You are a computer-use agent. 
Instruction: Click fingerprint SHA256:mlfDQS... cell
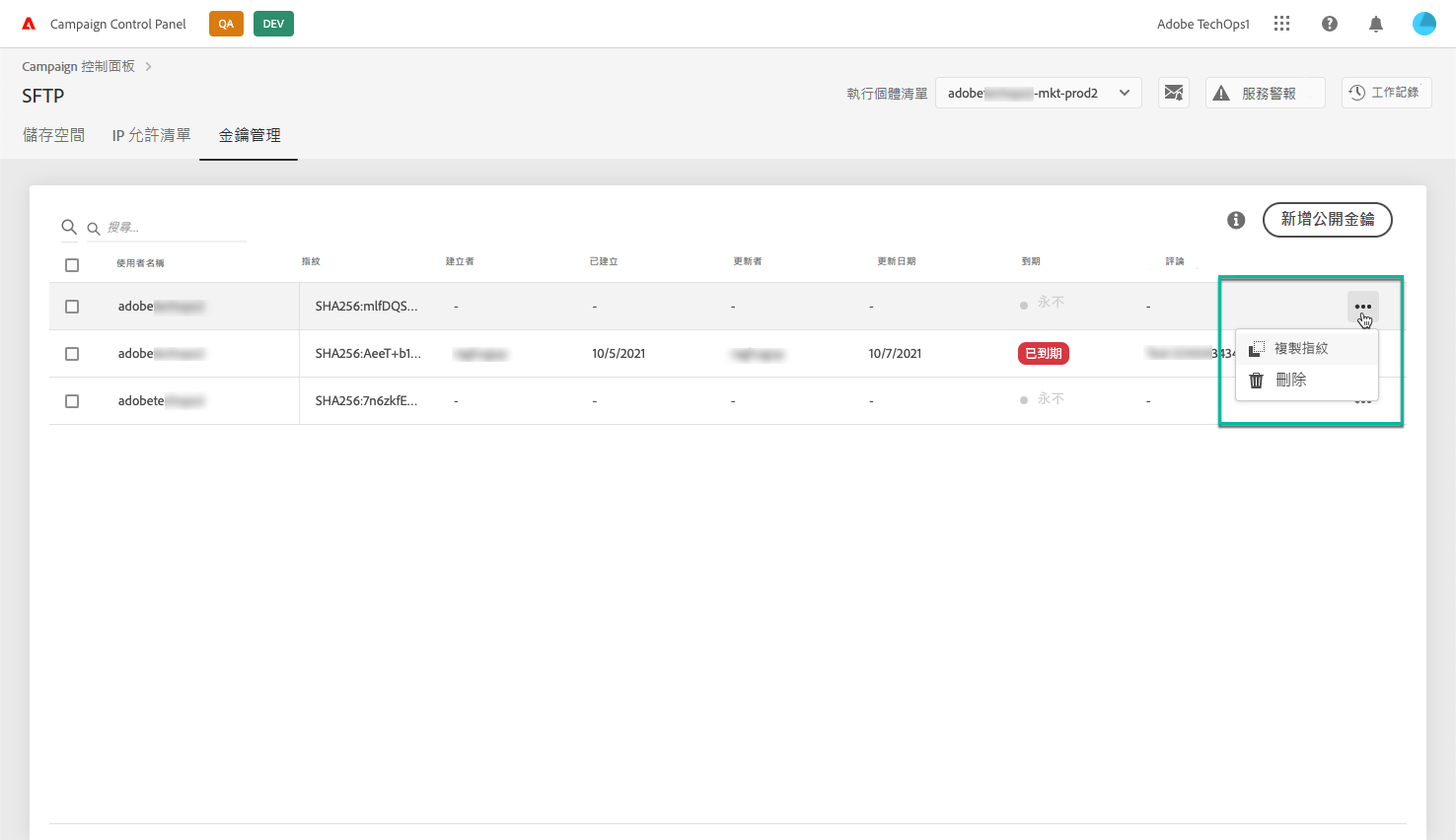pos(366,307)
